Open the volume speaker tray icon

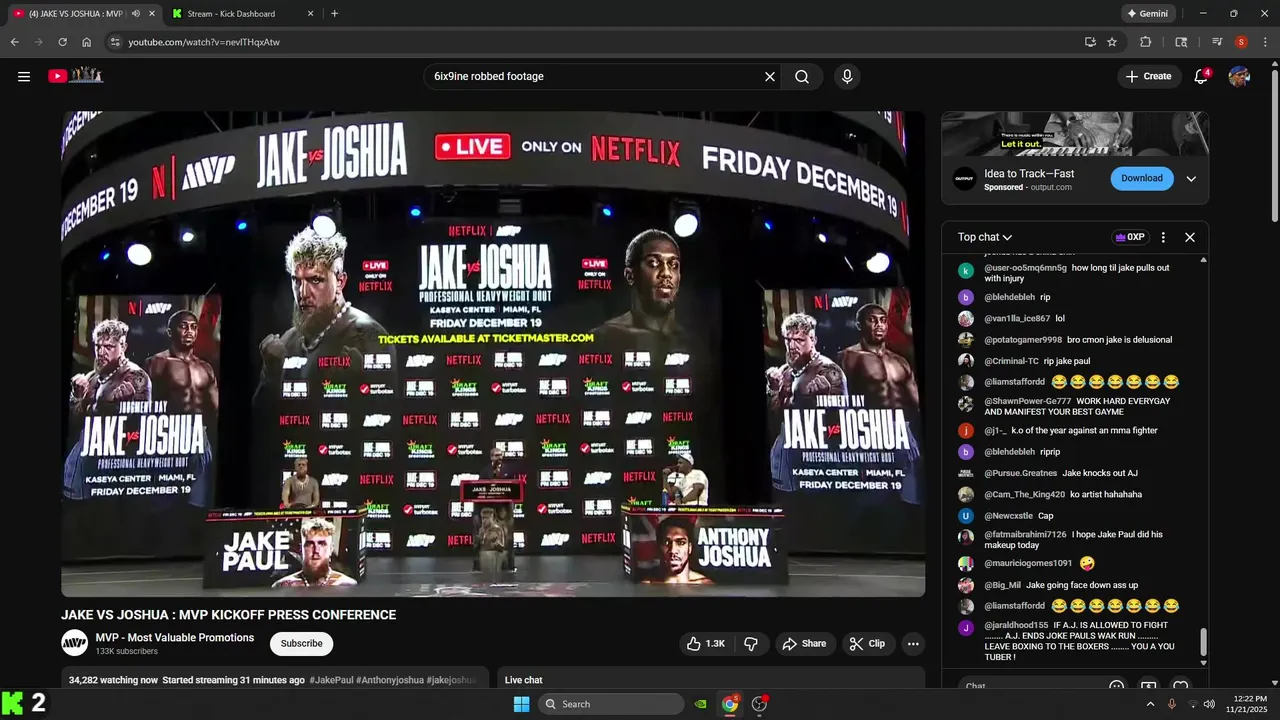1209,704
